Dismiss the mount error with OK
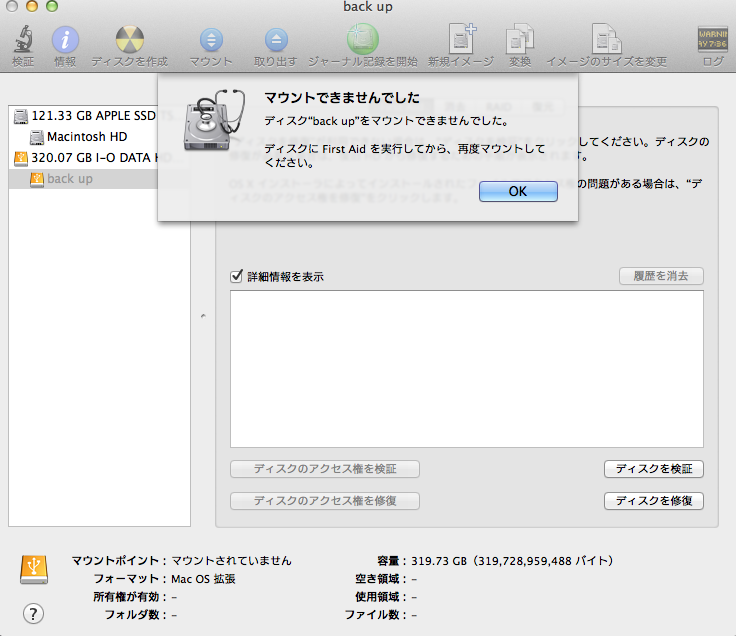Screen dimensions: 736x636 coord(518,192)
